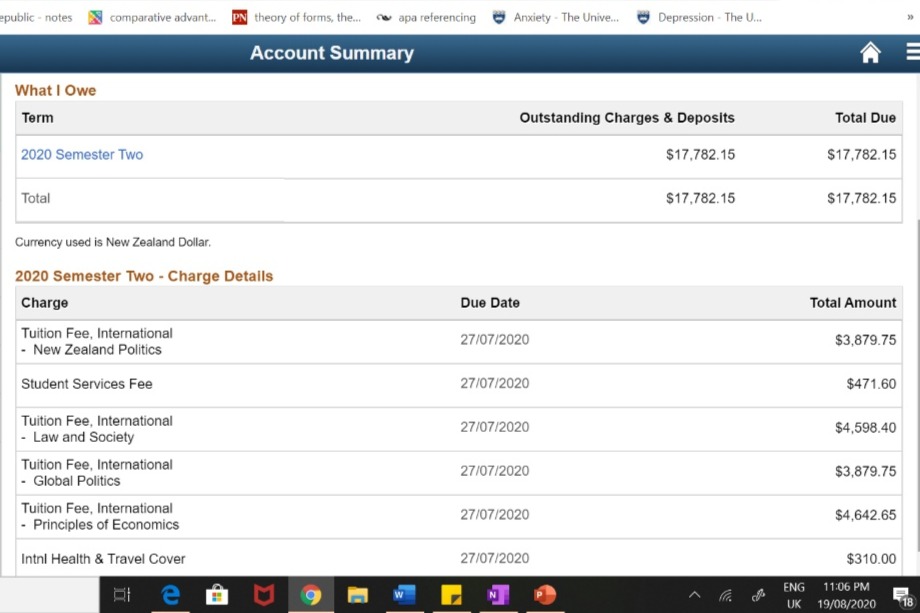Open the hamburger navigation menu

pos(913,52)
